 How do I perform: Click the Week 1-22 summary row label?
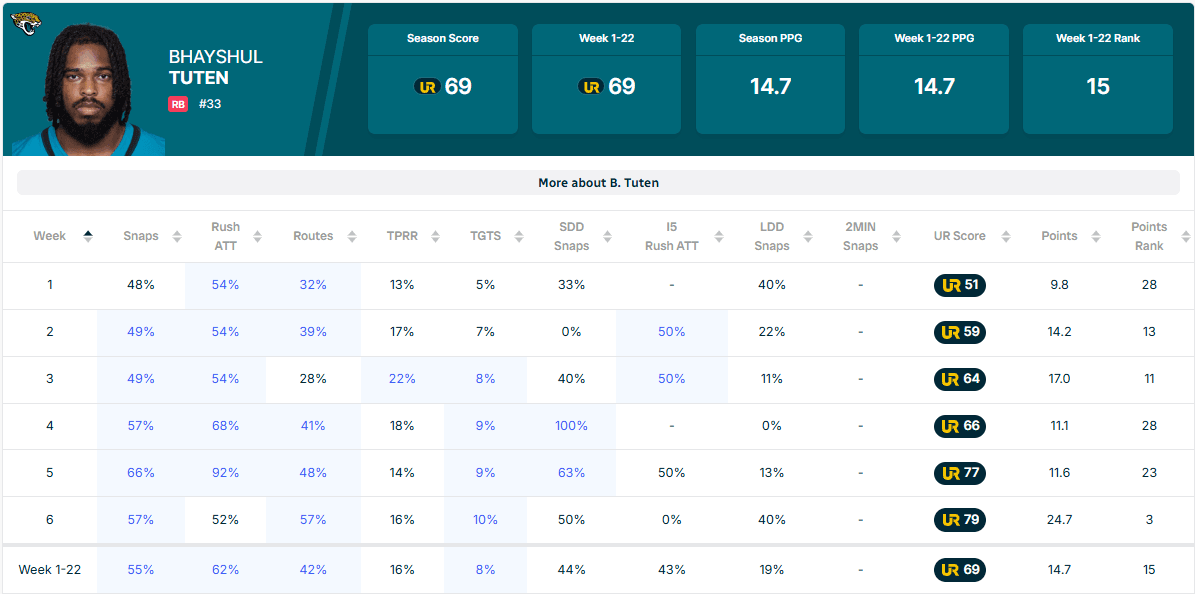(x=50, y=570)
